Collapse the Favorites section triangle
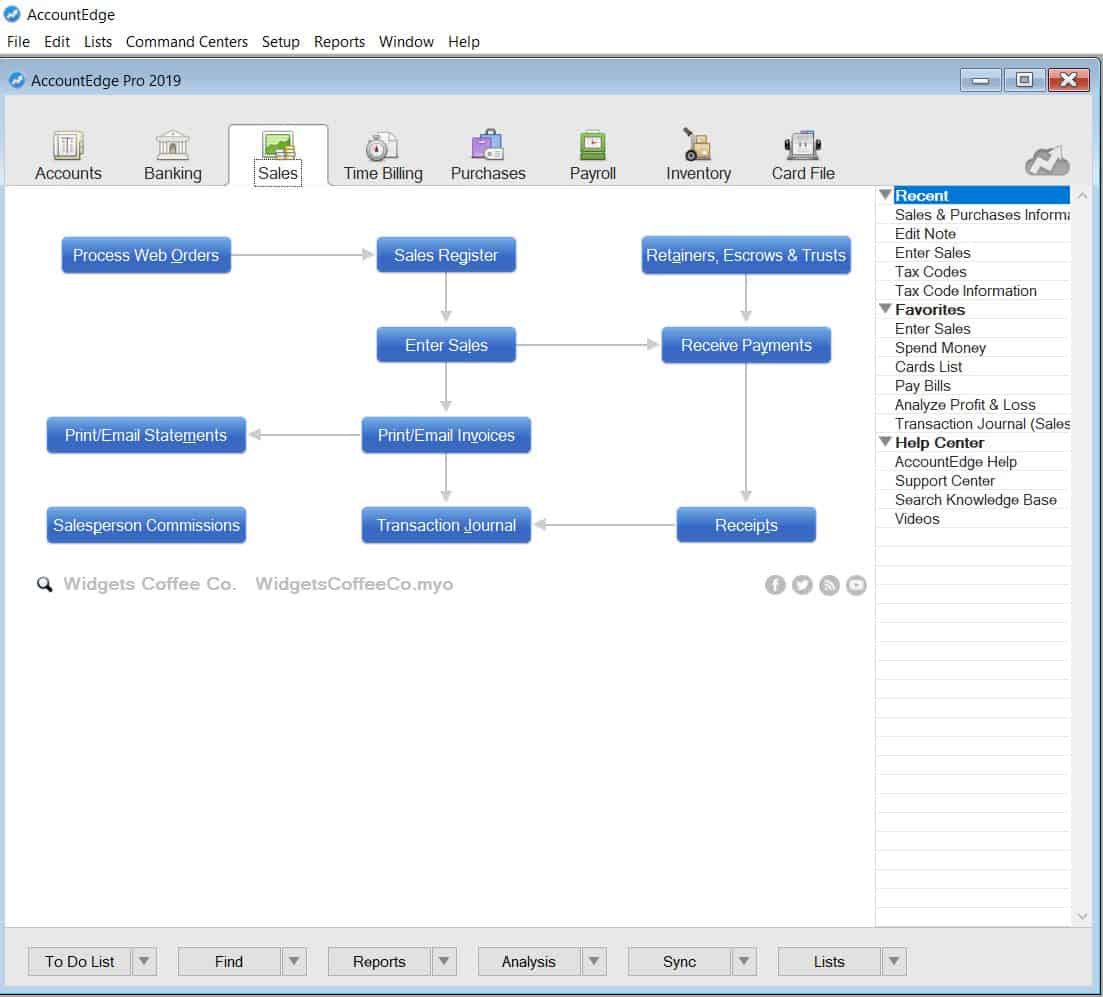The width and height of the screenshot is (1103, 997). [886, 308]
